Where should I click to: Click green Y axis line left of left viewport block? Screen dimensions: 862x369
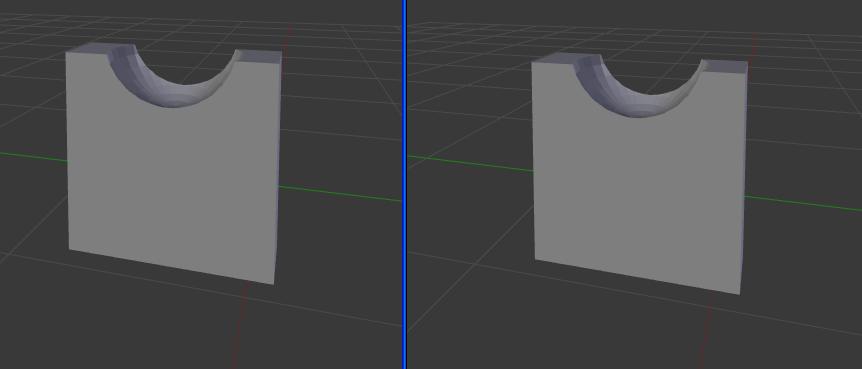33,157
